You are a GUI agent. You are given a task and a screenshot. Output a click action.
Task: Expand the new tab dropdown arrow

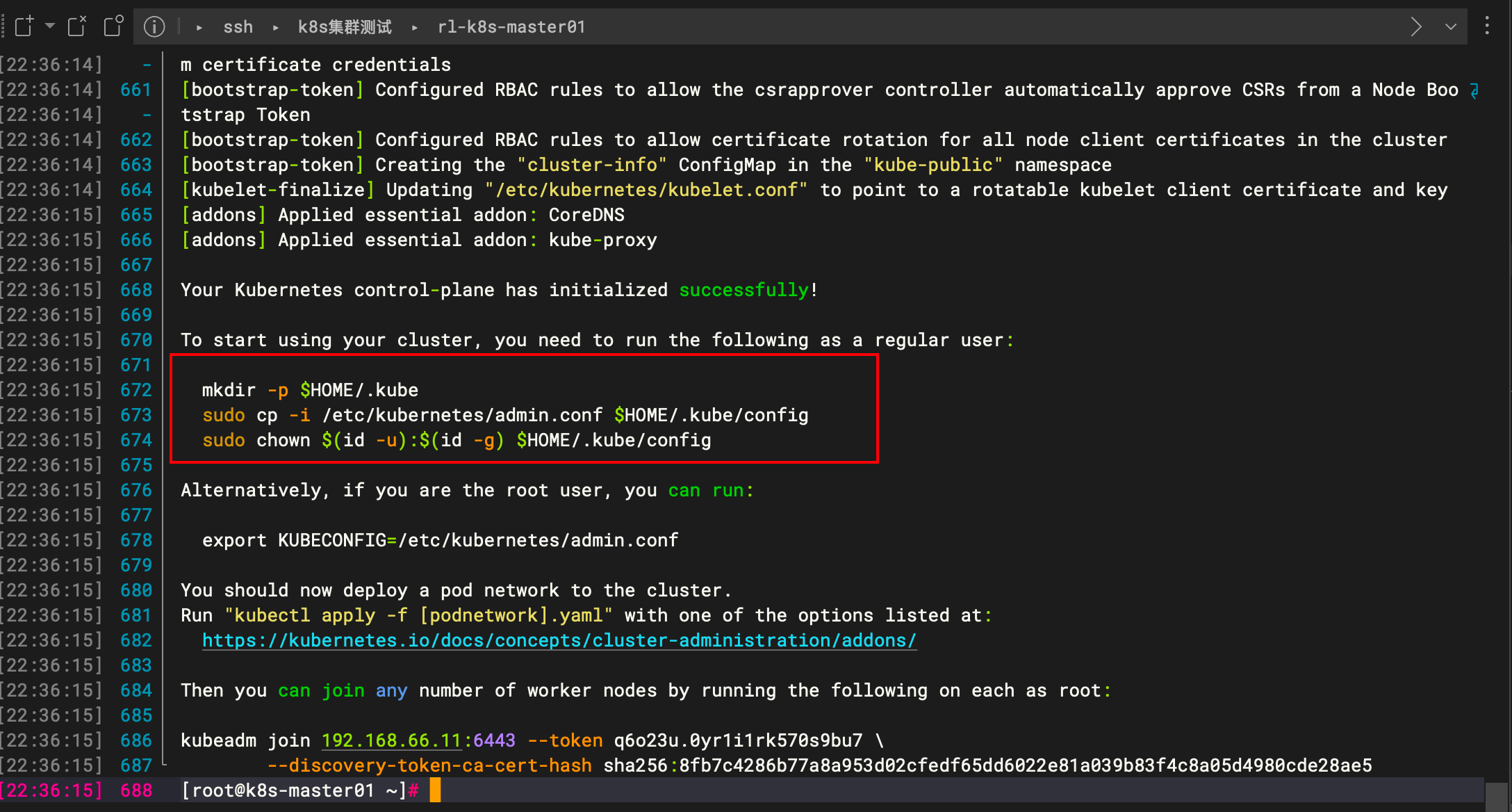[x=50, y=26]
